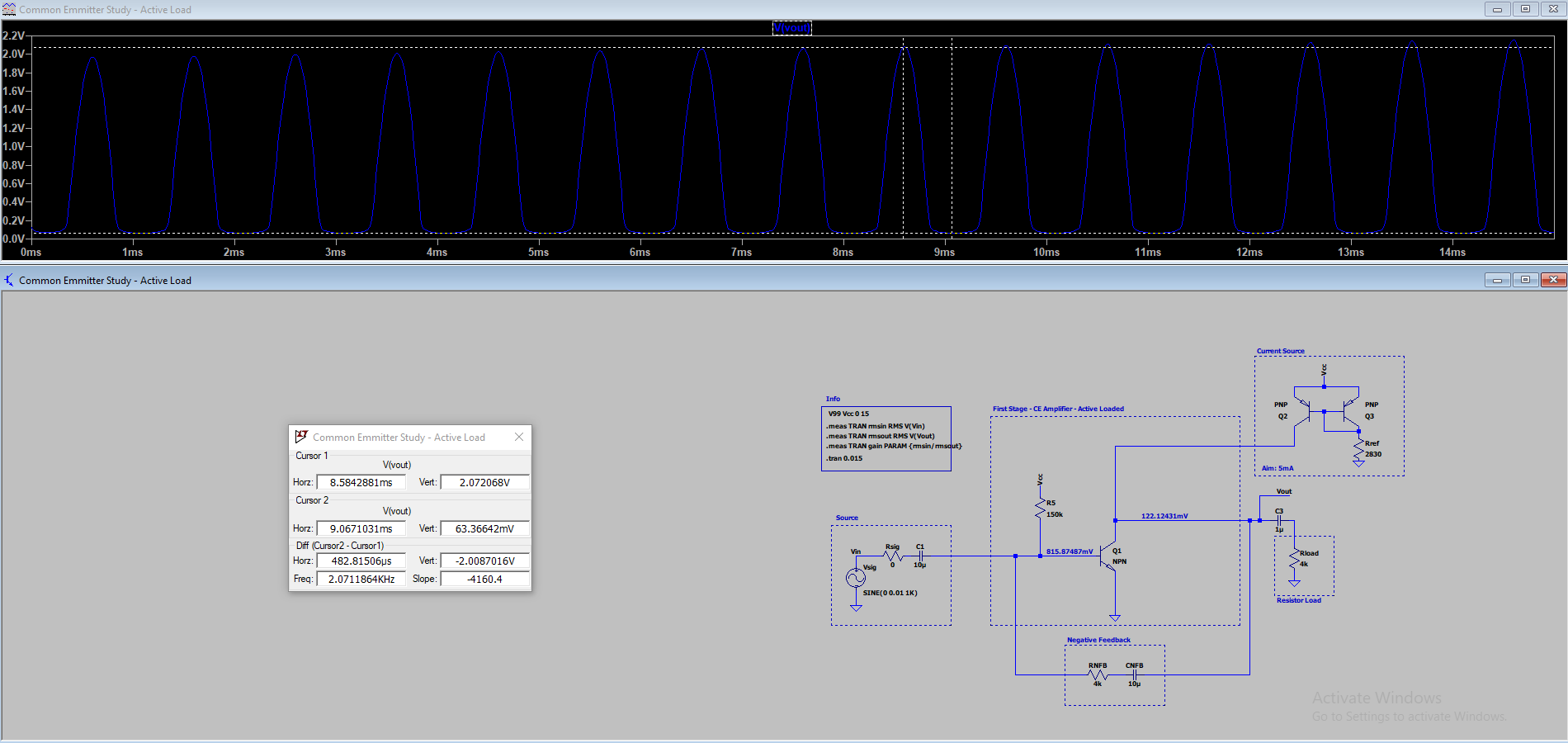
Task: Select the Rsig resistor symbol
Action: [x=893, y=556]
